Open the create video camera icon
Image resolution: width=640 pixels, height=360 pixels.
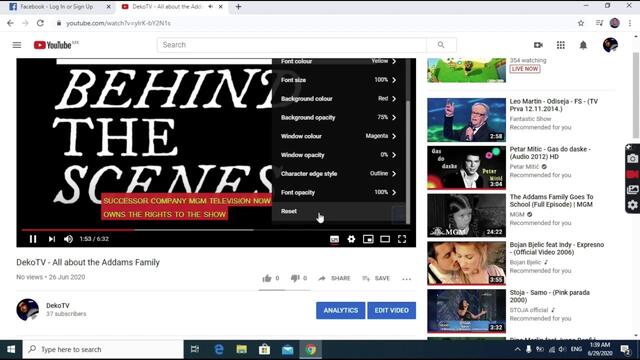[538, 45]
